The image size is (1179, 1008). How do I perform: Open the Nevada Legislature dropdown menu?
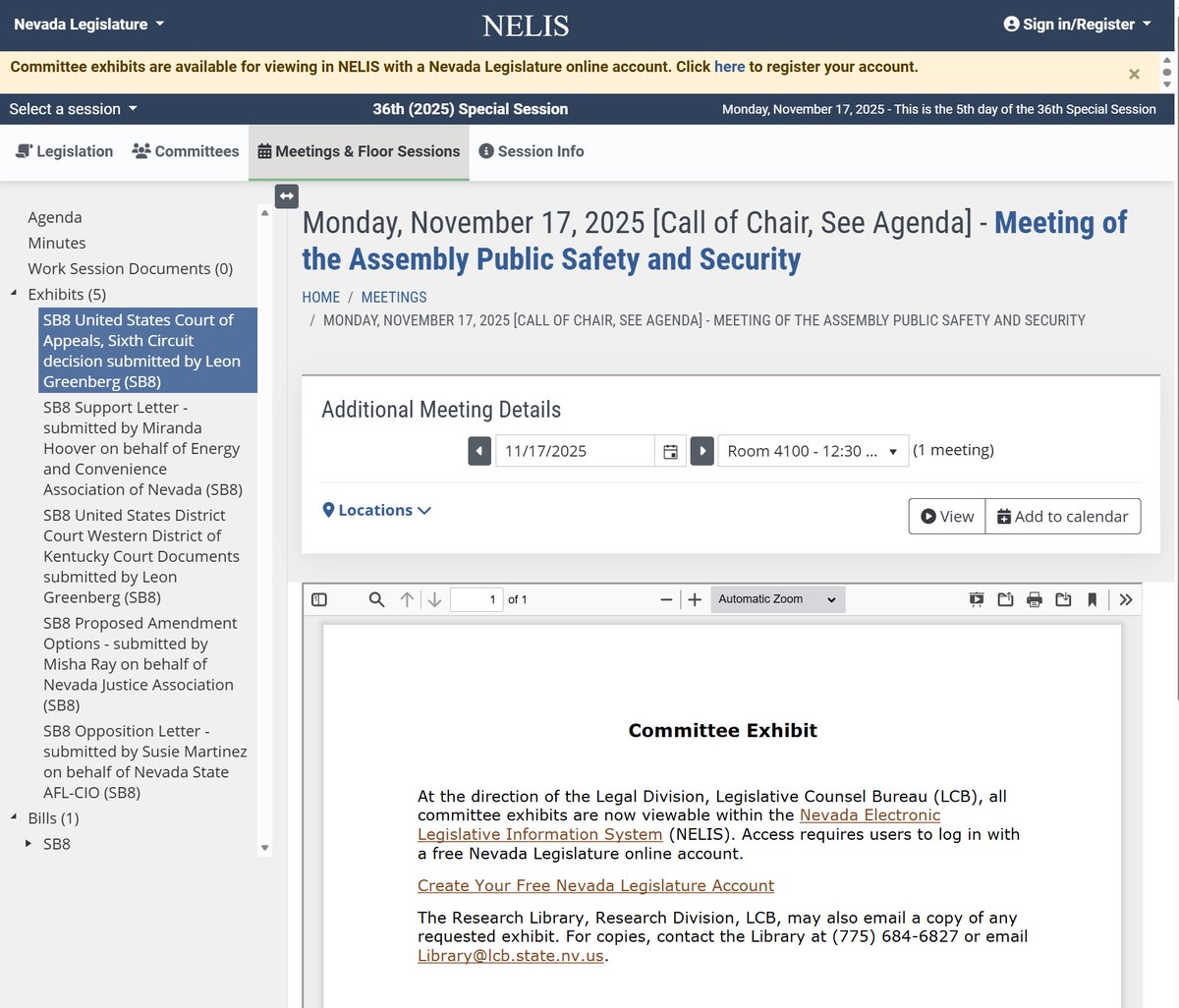(89, 25)
